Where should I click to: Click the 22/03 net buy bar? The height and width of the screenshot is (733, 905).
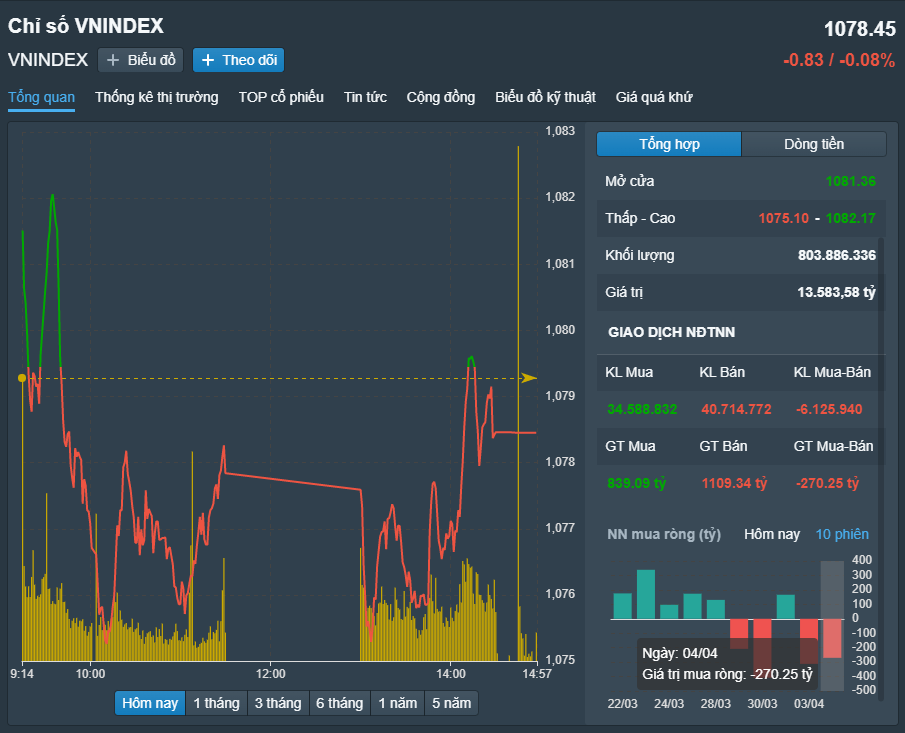(622, 606)
